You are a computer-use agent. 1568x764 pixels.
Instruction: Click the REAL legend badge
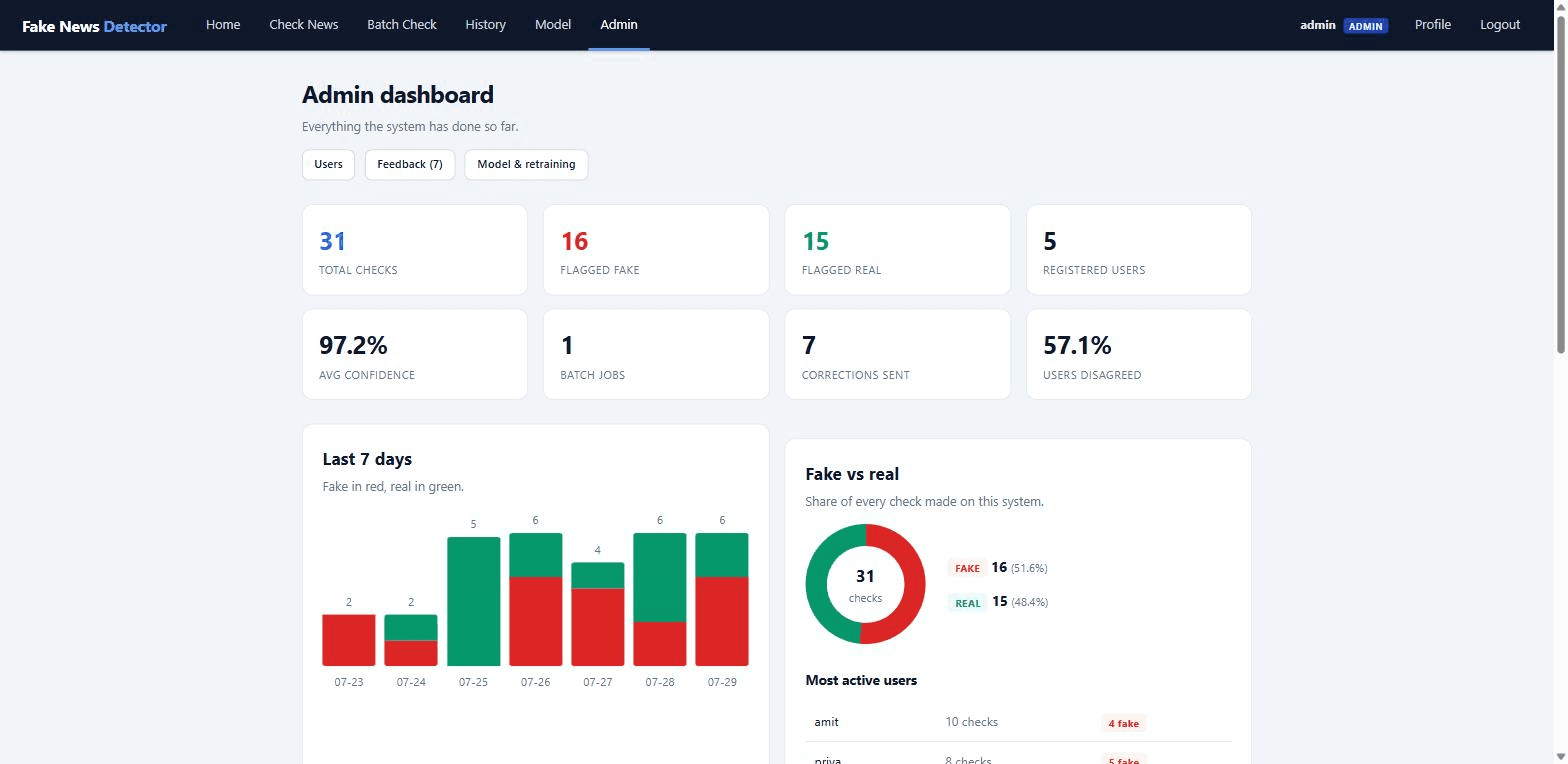pyautogui.click(x=967, y=603)
